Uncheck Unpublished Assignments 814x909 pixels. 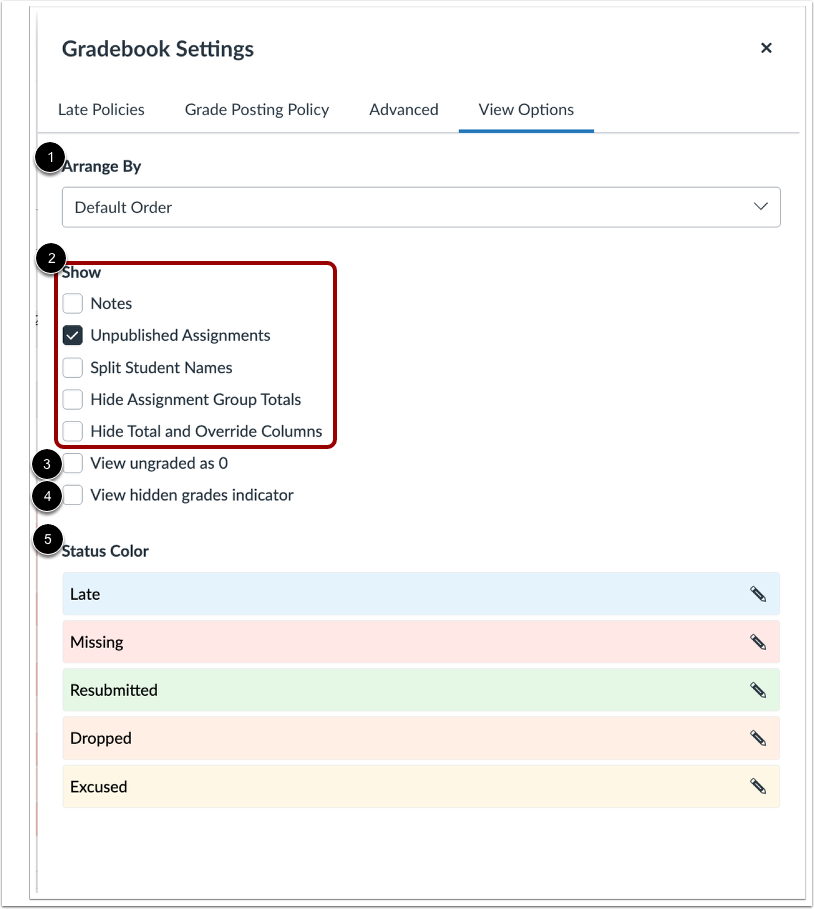pyautogui.click(x=72, y=335)
